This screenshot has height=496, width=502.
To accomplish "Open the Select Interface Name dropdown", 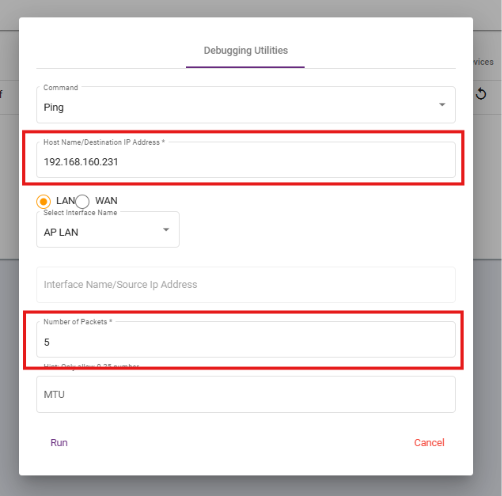I will click(108, 229).
